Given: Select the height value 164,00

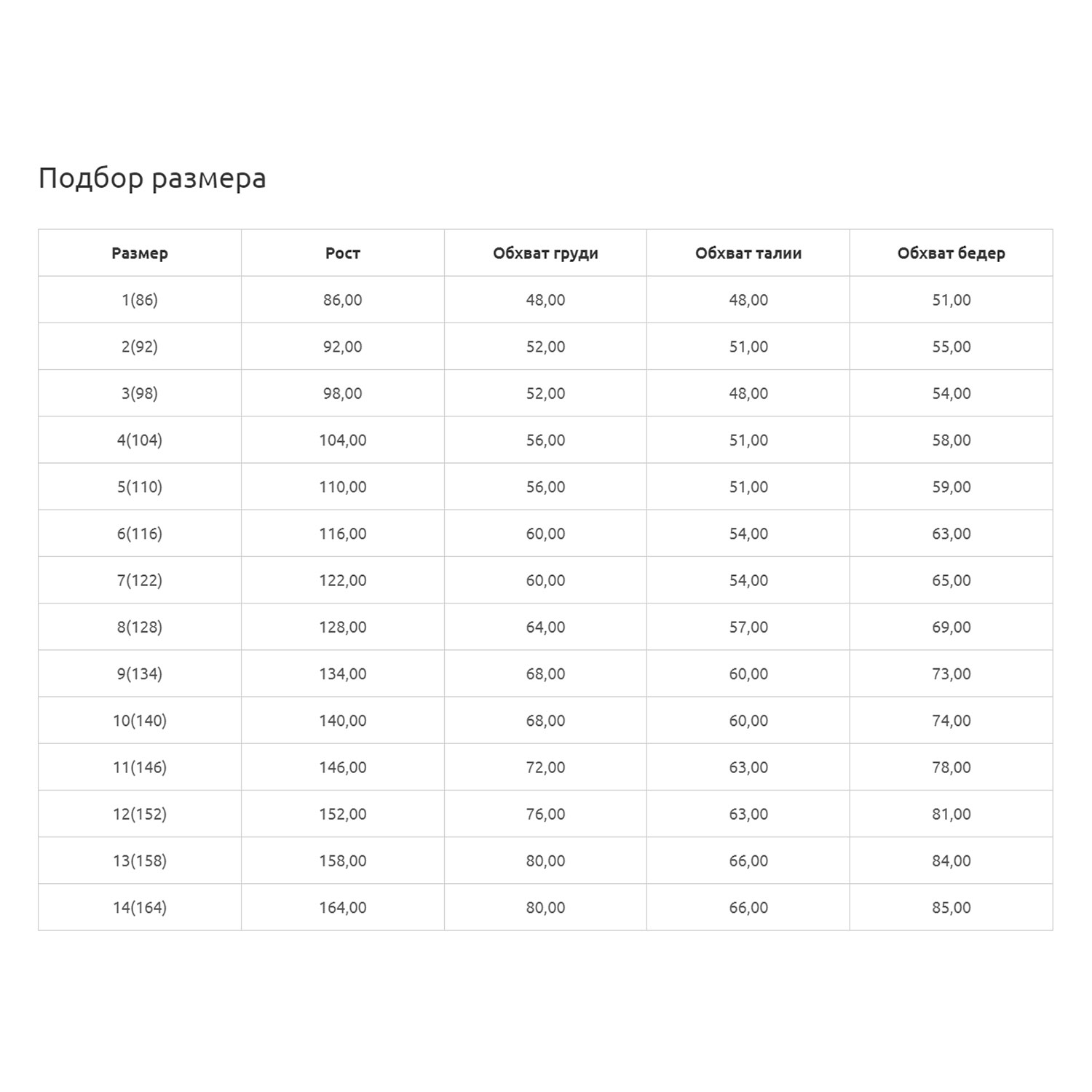Looking at the screenshot, I should pyautogui.click(x=343, y=908).
